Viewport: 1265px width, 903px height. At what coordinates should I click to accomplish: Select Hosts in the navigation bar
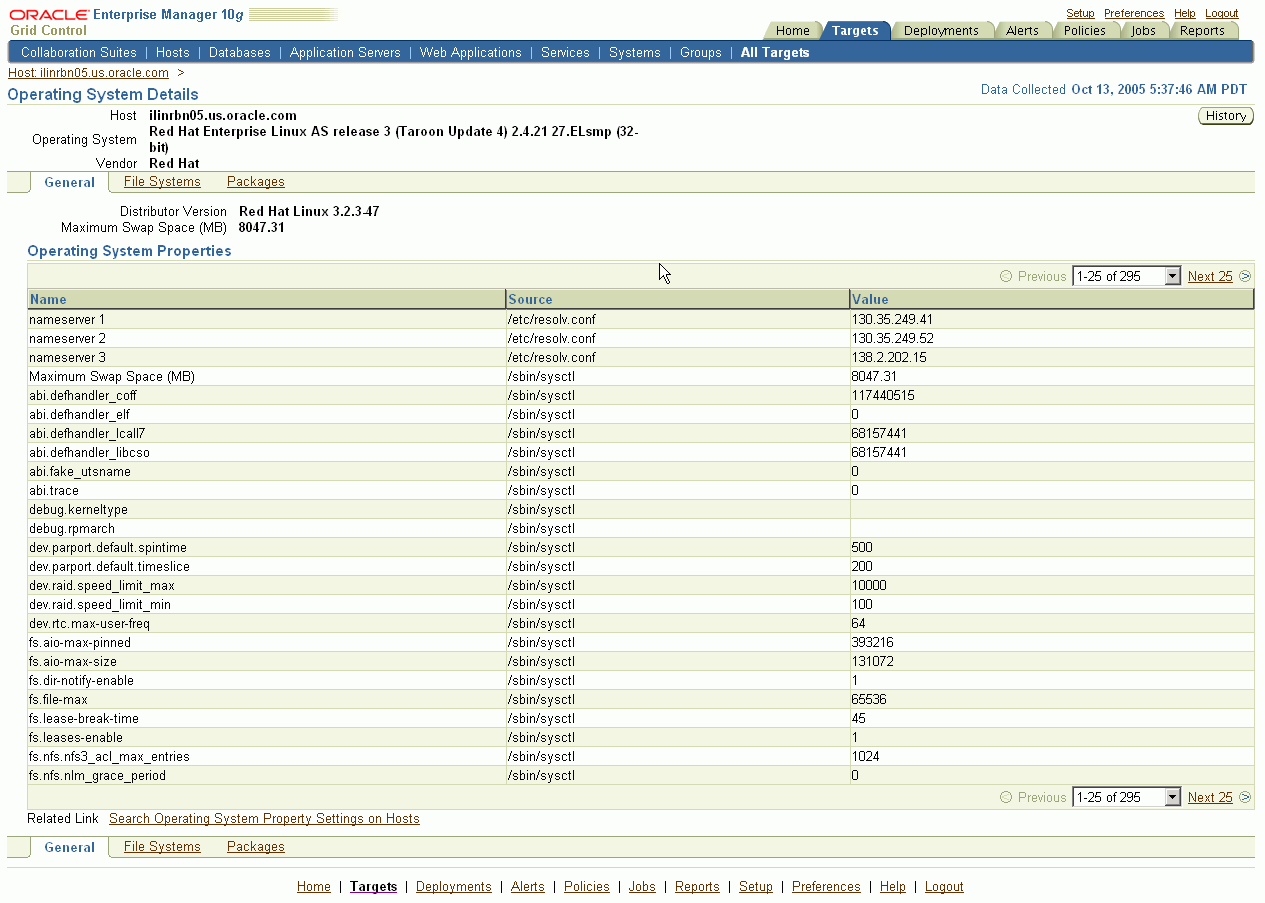(172, 52)
